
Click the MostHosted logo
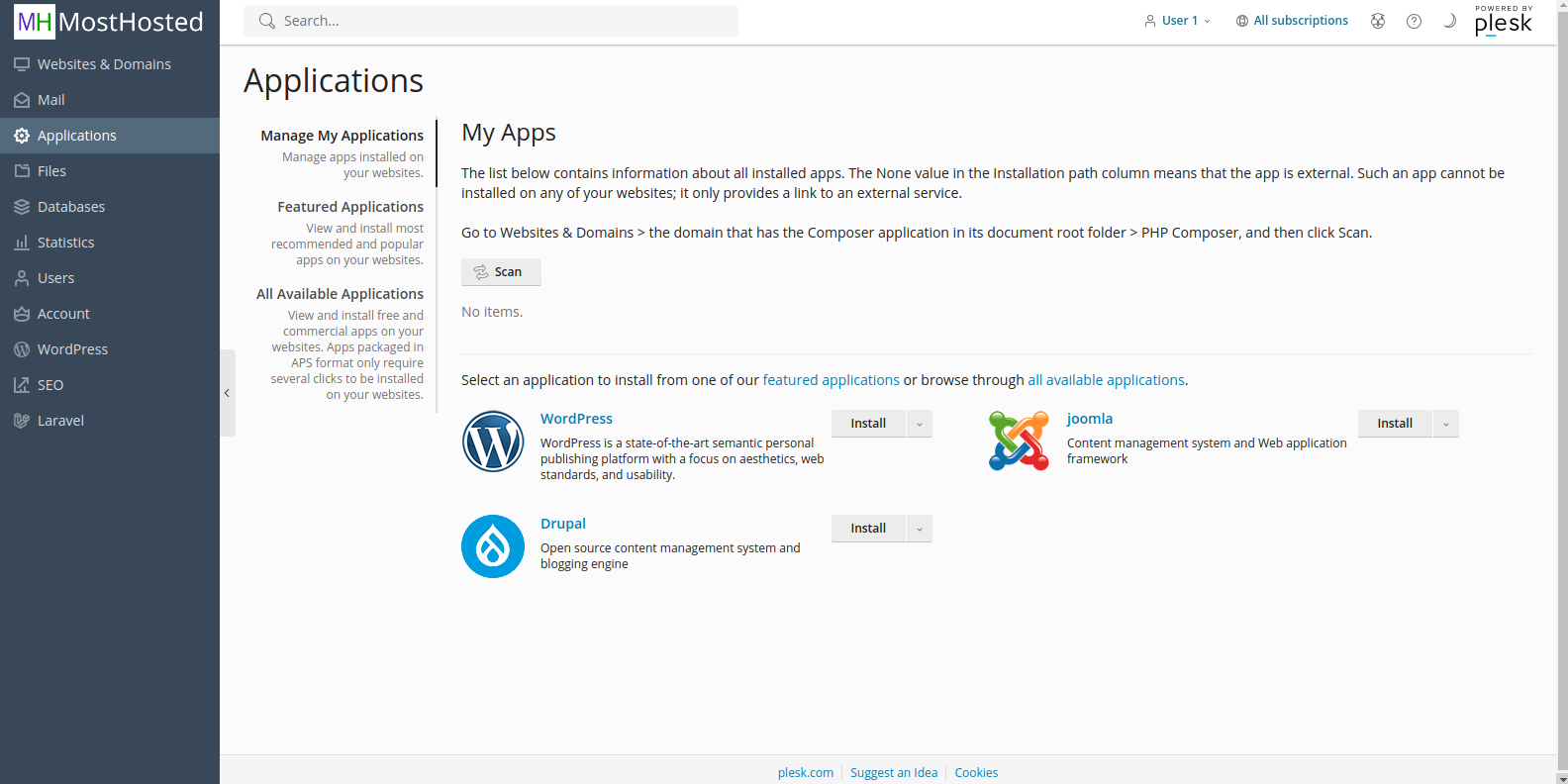coord(109,22)
